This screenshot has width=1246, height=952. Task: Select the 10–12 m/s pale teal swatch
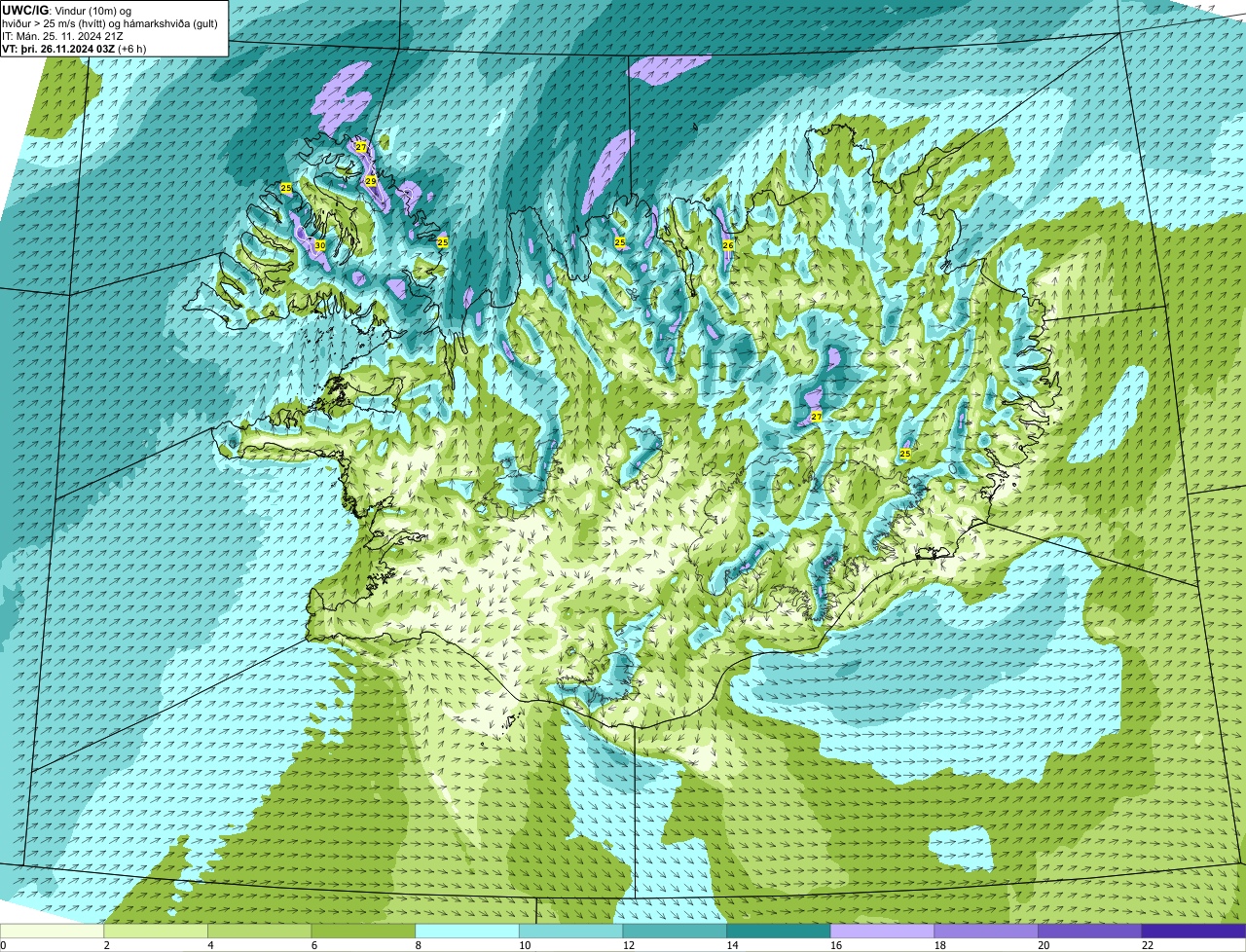pyautogui.click(x=570, y=931)
